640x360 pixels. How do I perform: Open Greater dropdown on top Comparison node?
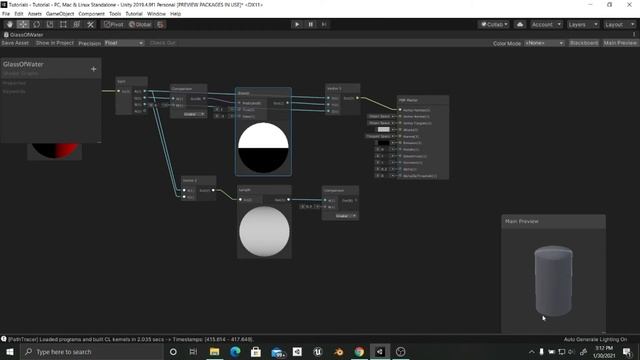click(193, 114)
